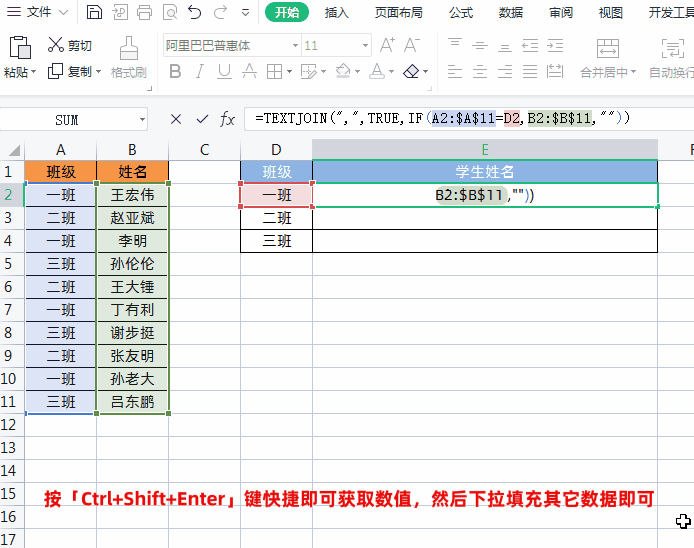Viewport: 694px width, 548px height.
Task: Click the print icon
Action: click(144, 12)
